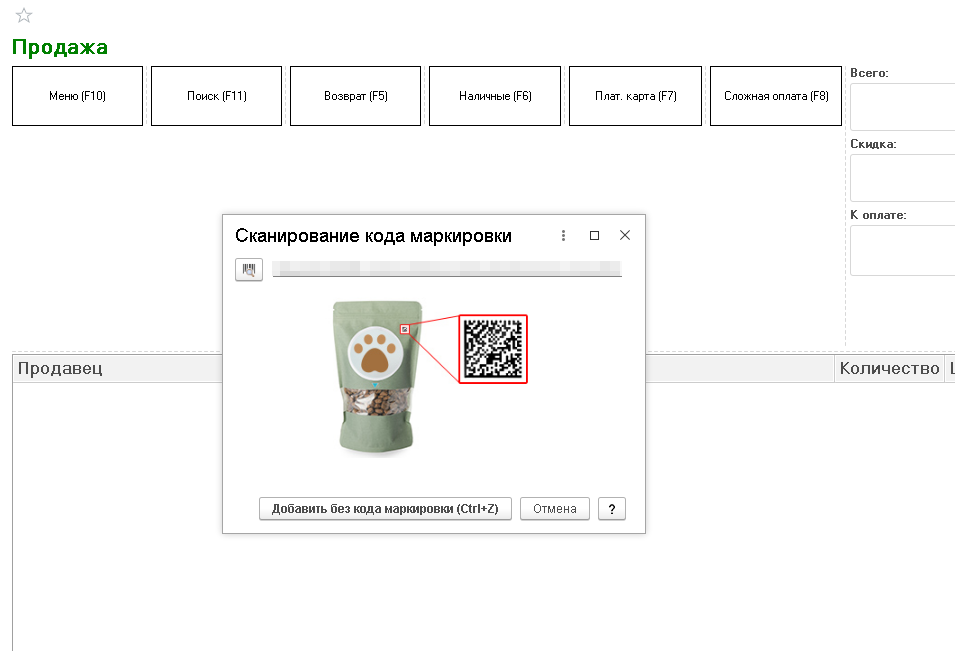Start a Возврат (F5) return
The image size is (955, 651).
click(356, 96)
